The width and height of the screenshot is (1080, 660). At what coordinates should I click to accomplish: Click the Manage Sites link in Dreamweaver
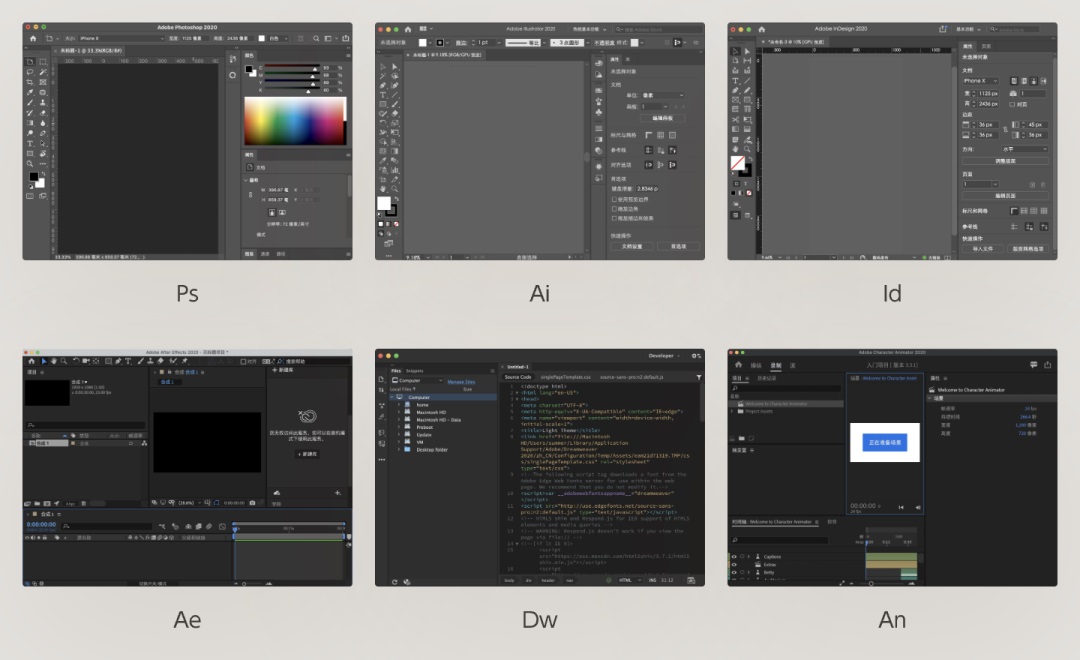(461, 381)
